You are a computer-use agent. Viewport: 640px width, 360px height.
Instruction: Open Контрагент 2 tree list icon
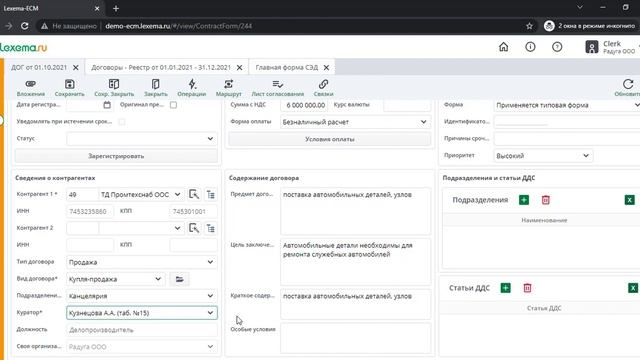point(211,228)
